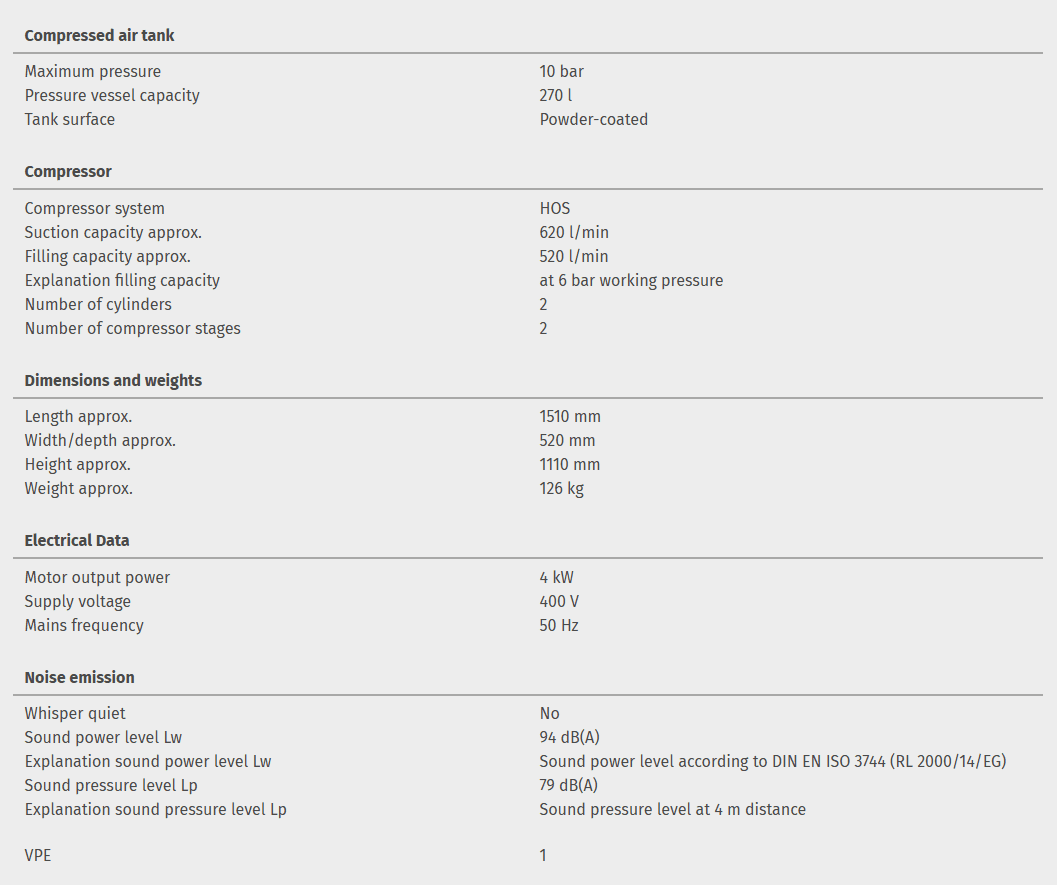
Task: Click the Maximum pressure value 10 bar
Action: point(561,71)
